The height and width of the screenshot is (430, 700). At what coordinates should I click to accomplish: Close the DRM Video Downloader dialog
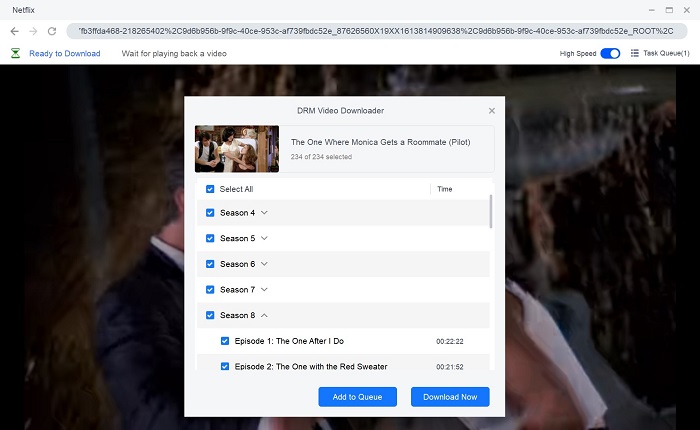492,111
